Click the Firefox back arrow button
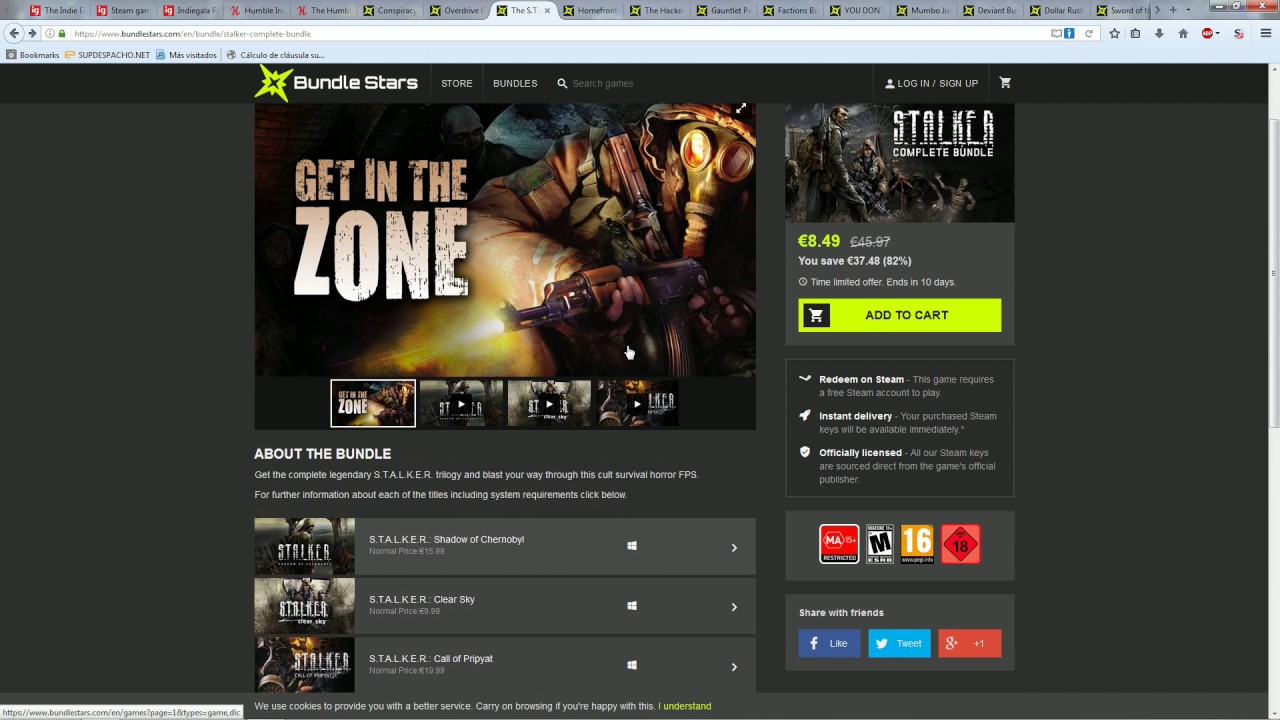Viewport: 1280px width, 720px height. 14,33
